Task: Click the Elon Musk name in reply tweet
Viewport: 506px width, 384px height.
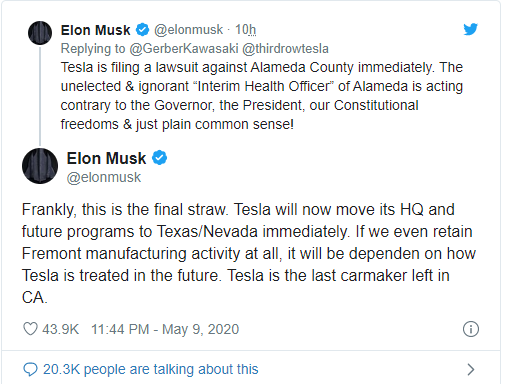Action: [x=95, y=30]
